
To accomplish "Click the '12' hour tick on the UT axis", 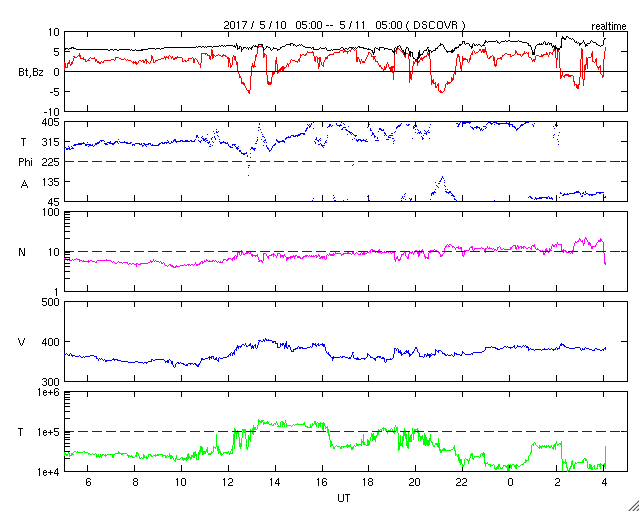I will point(228,482).
